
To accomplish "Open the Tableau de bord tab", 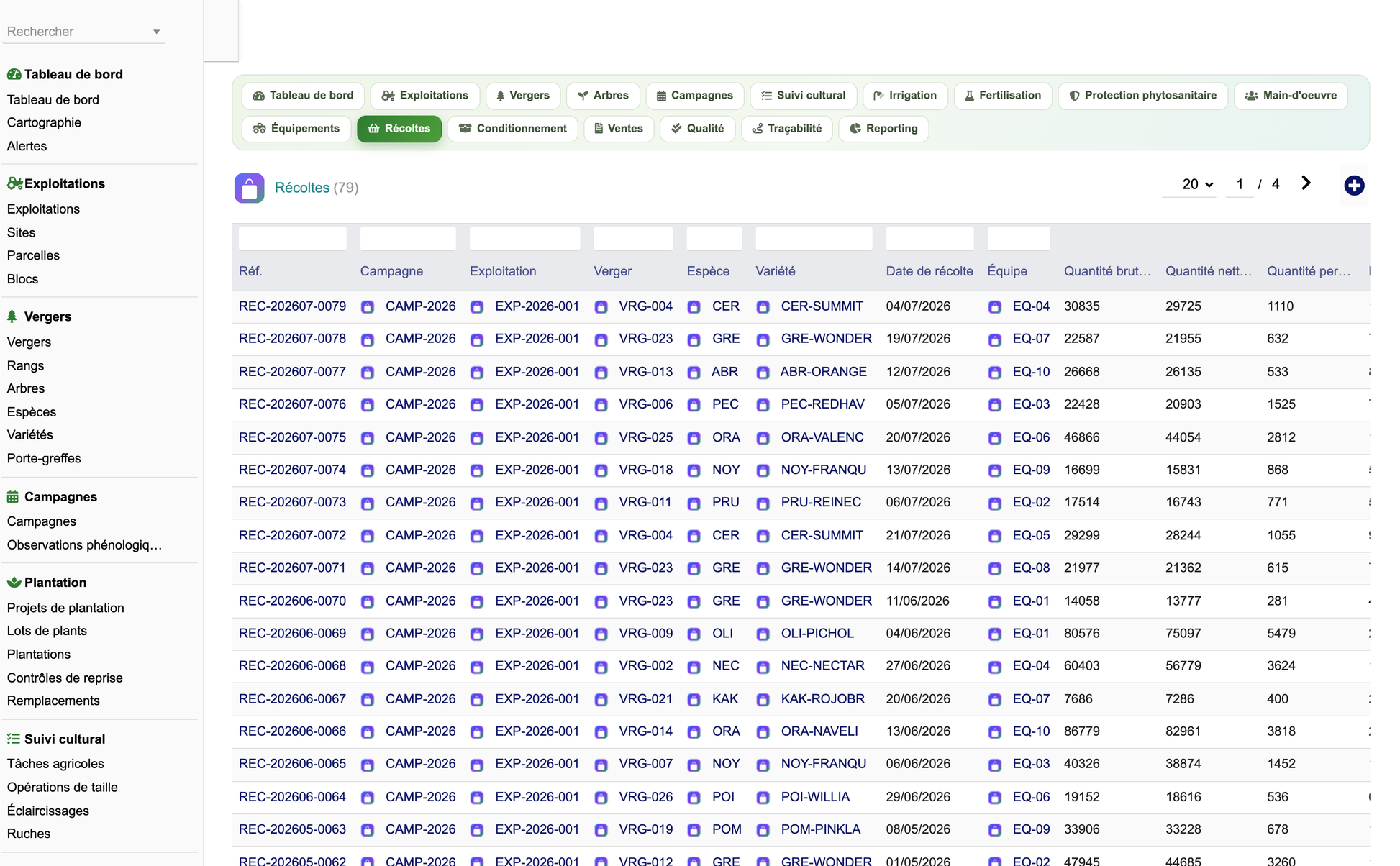I will click(303, 96).
